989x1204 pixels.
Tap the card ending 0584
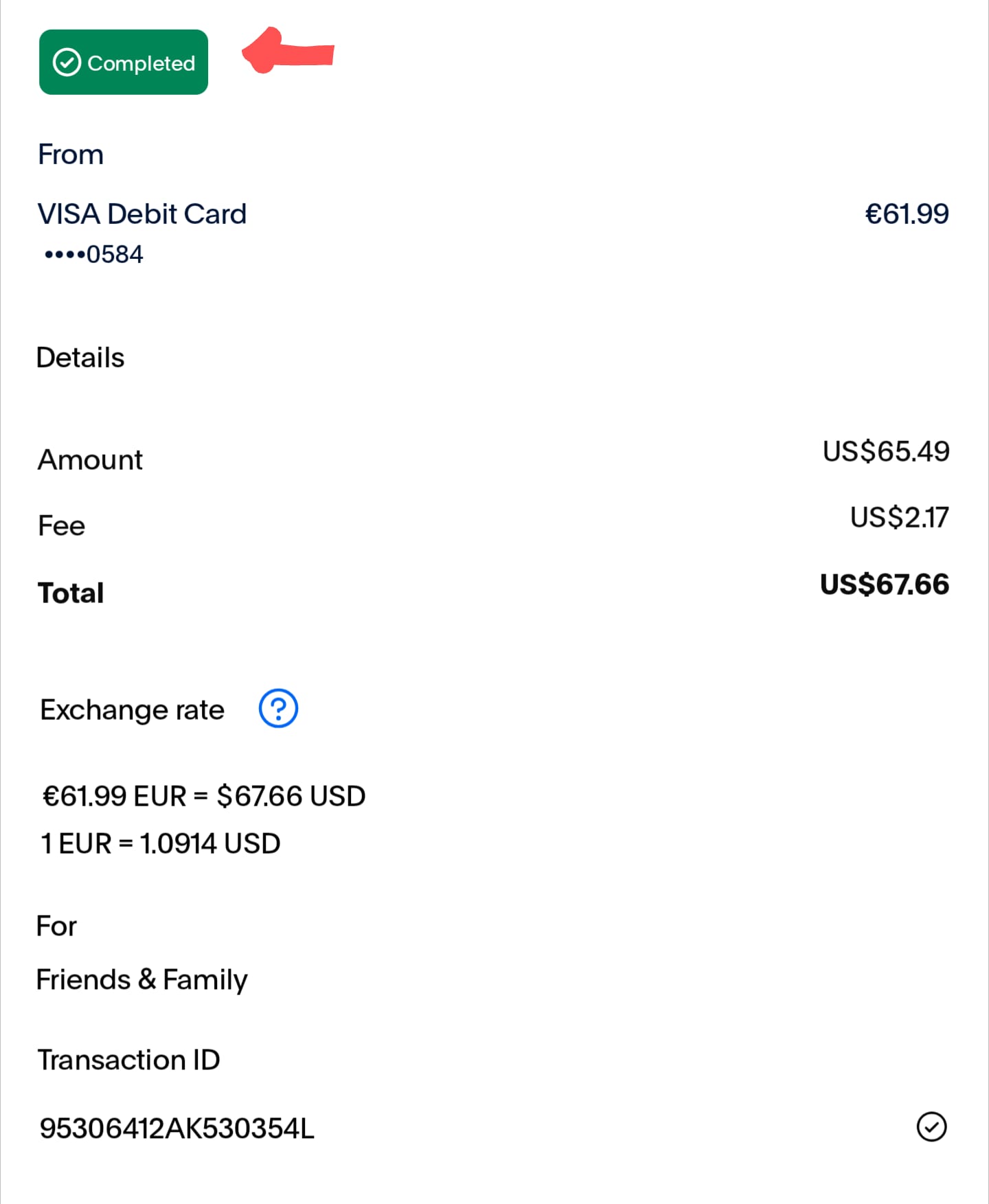[x=93, y=255]
